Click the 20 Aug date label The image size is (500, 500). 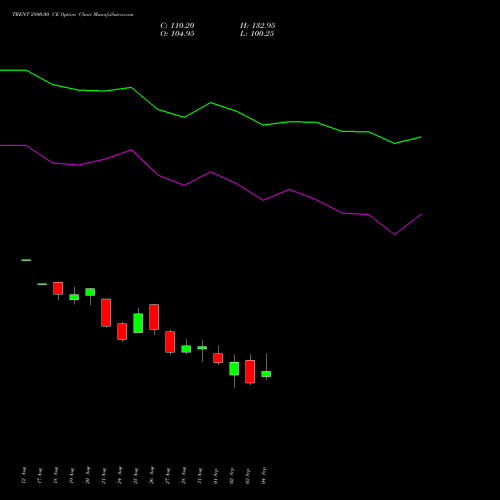tap(87, 475)
